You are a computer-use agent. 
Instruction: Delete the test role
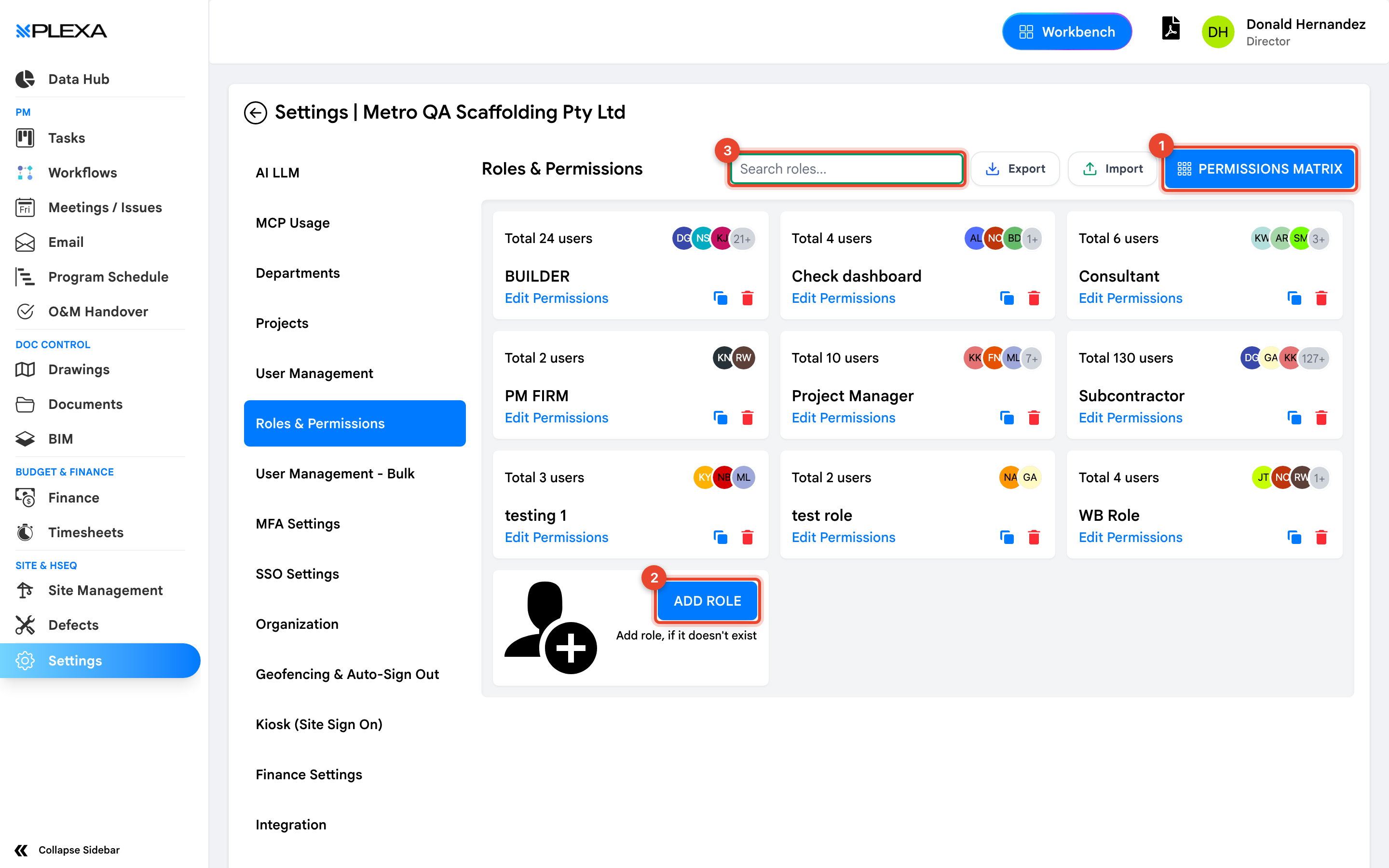[x=1034, y=537]
